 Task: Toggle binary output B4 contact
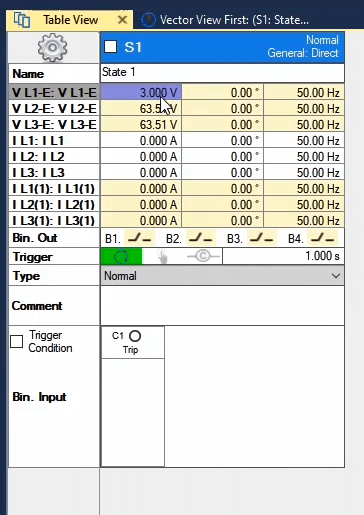[x=322, y=238]
